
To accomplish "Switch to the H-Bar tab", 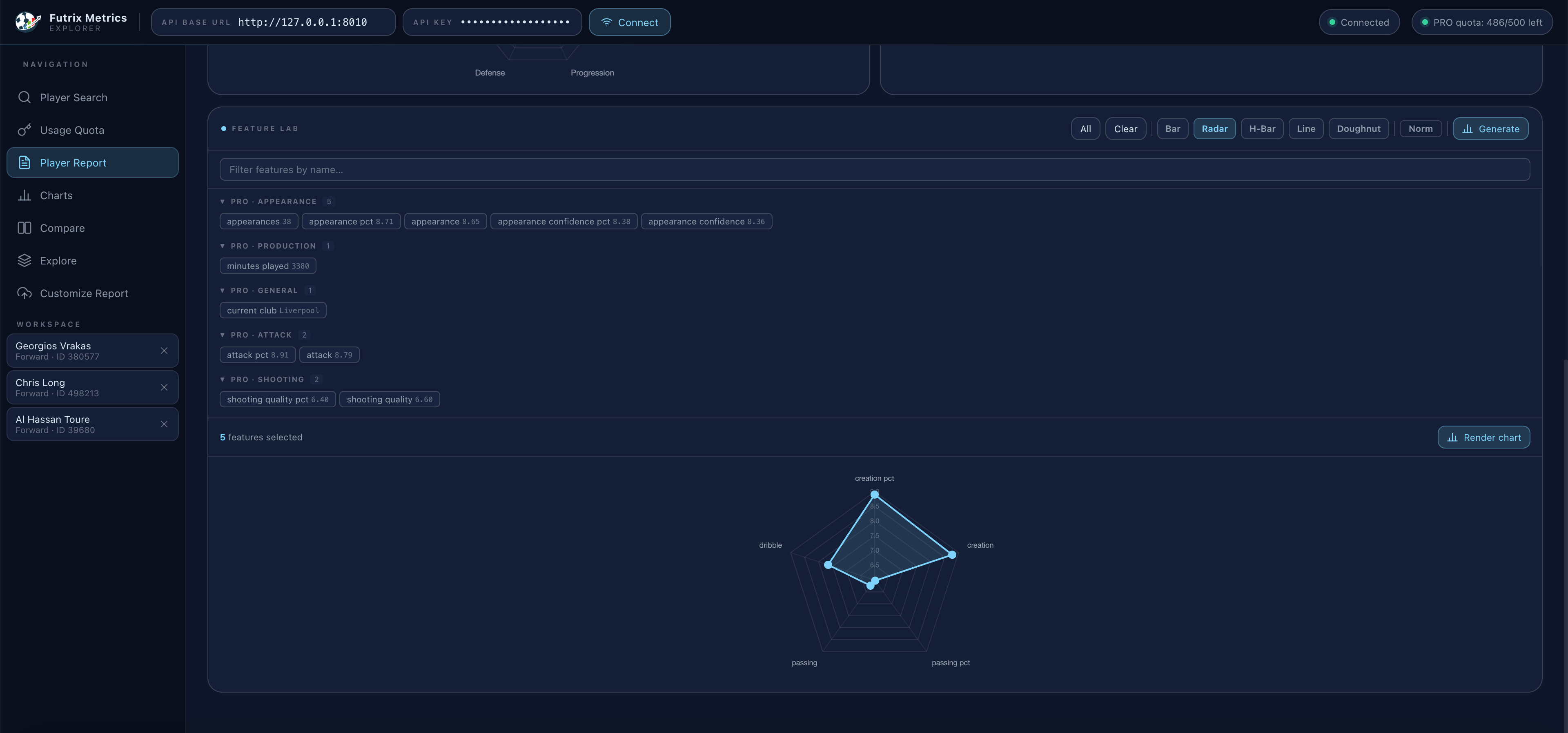I will (x=1262, y=128).
